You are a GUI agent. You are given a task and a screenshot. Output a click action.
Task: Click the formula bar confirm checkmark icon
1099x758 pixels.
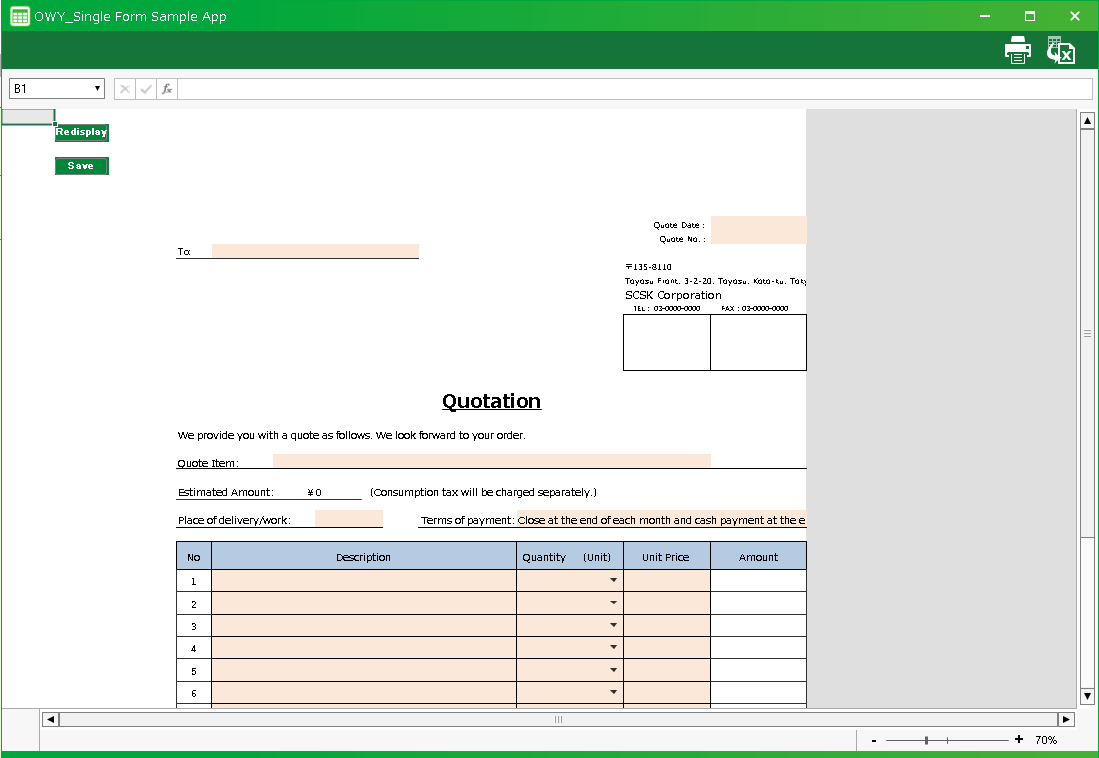[x=146, y=89]
